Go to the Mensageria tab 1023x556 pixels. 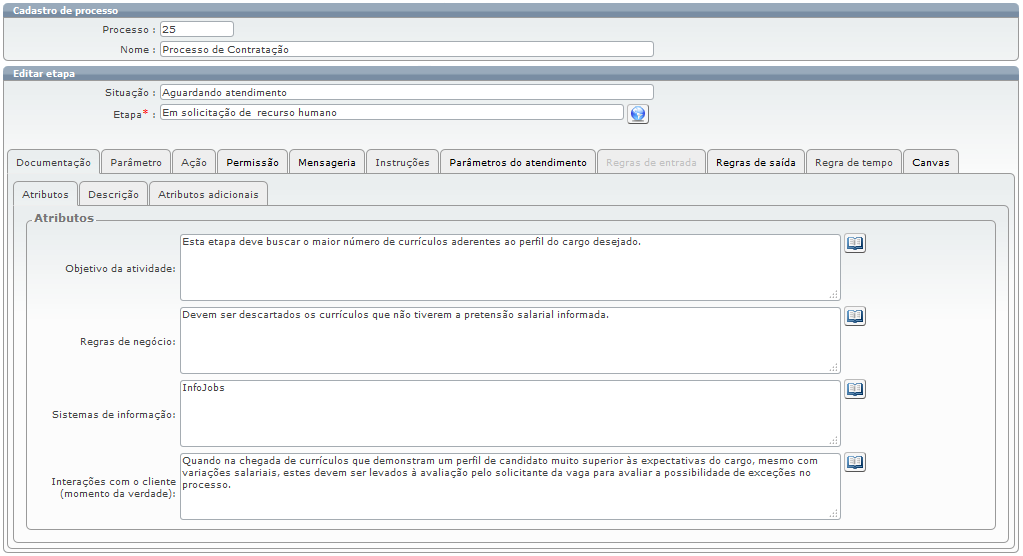coord(327,162)
